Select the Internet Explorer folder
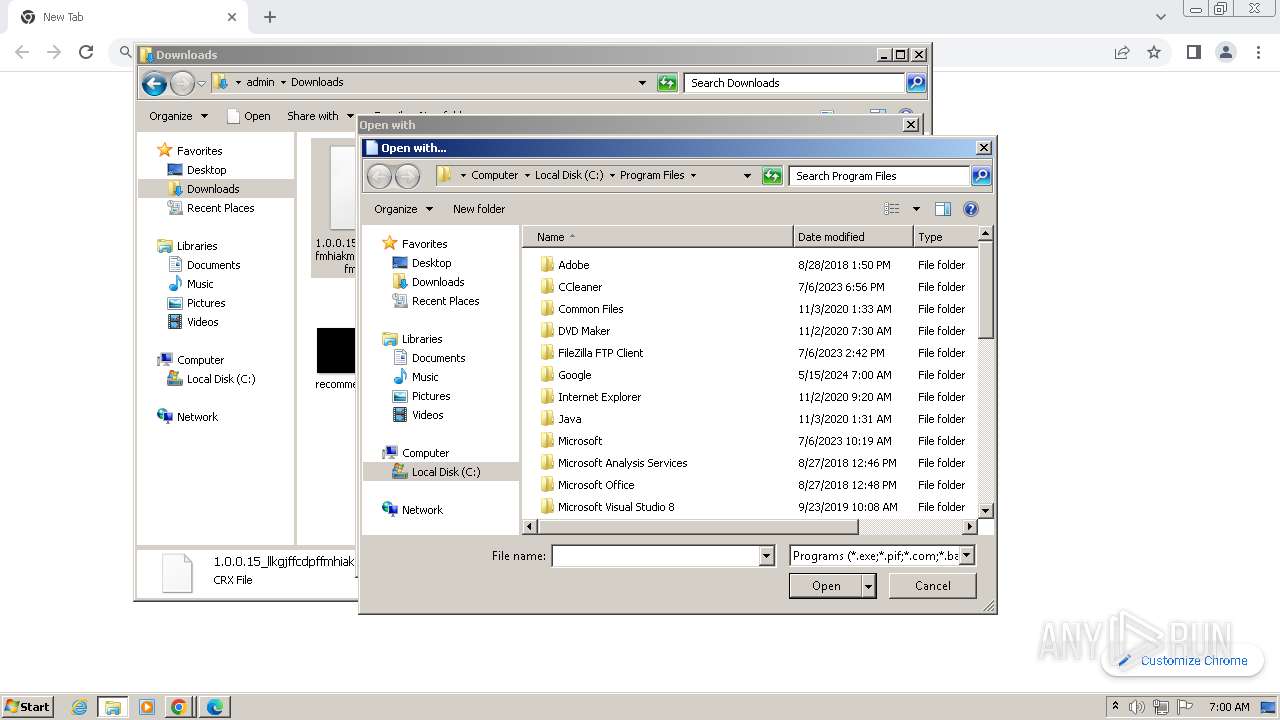Viewport: 1280px width, 720px height. click(599, 397)
